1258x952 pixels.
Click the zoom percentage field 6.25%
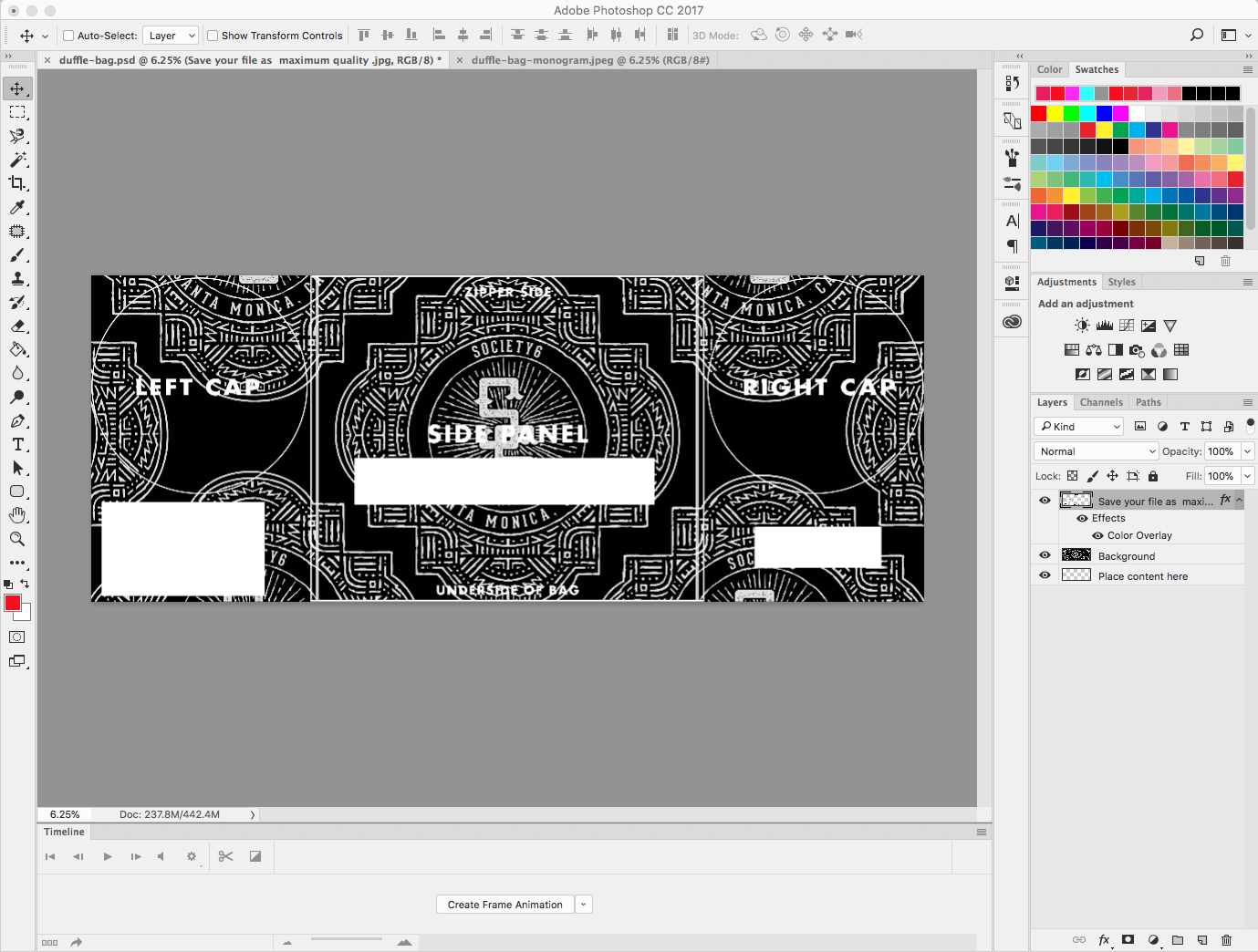tap(65, 814)
